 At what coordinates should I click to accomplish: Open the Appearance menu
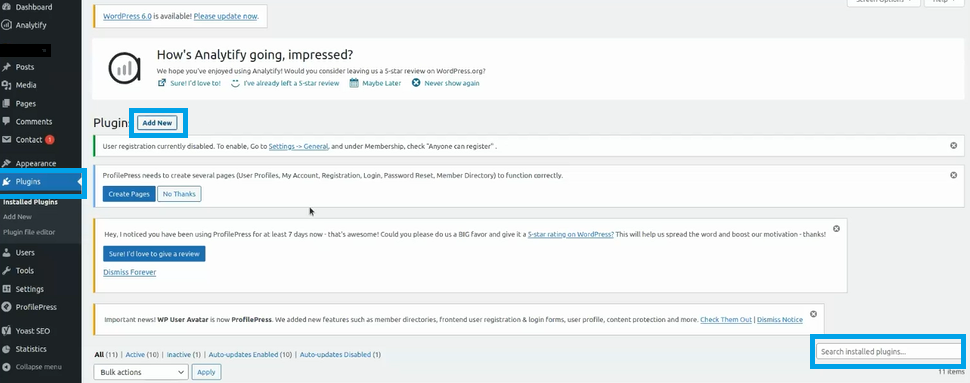click(36, 163)
